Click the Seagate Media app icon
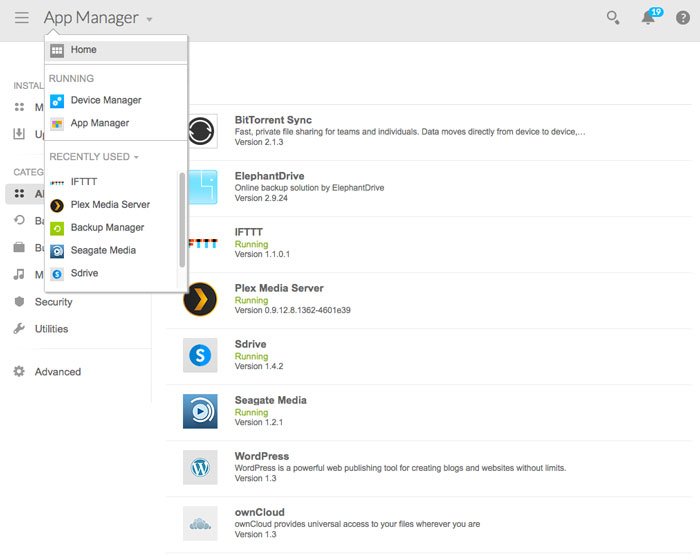 pyautogui.click(x=200, y=411)
